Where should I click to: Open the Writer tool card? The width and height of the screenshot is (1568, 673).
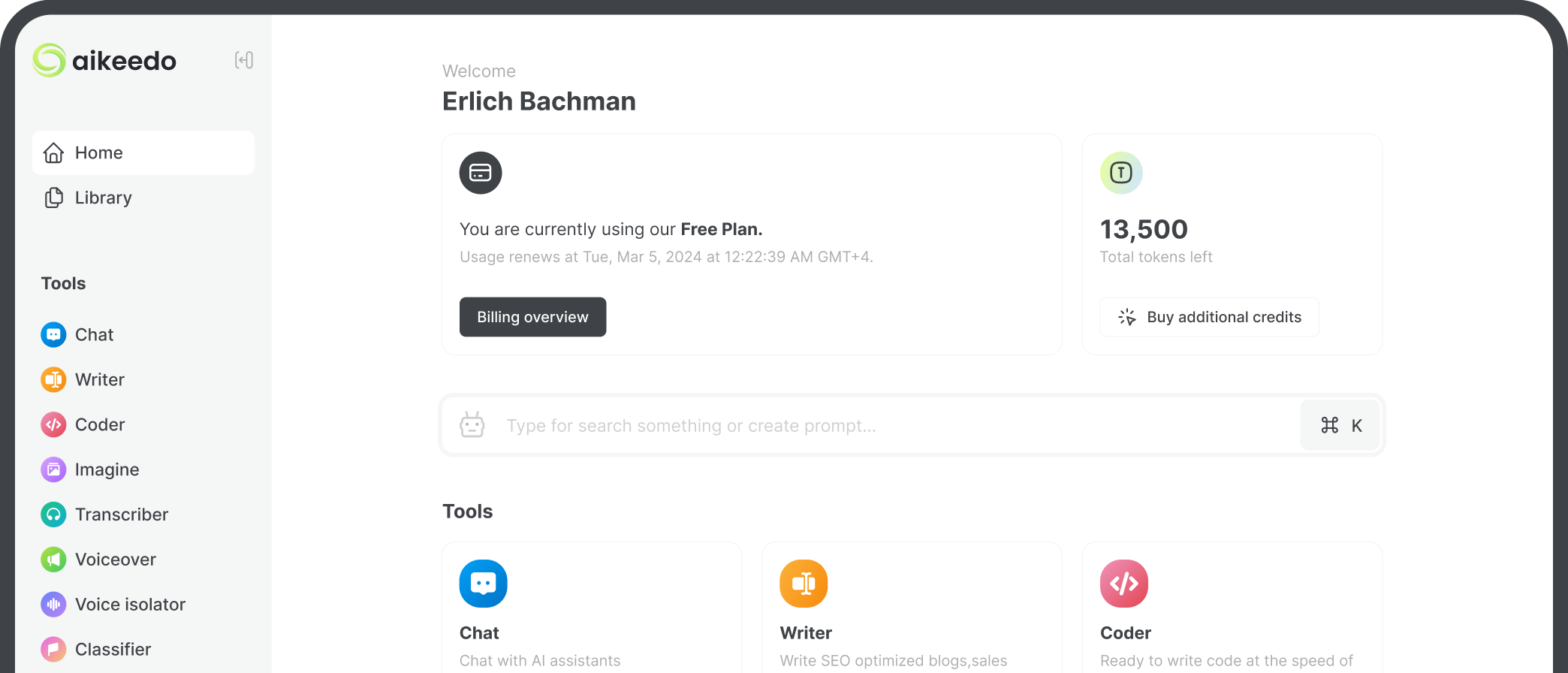pyautogui.click(x=912, y=608)
